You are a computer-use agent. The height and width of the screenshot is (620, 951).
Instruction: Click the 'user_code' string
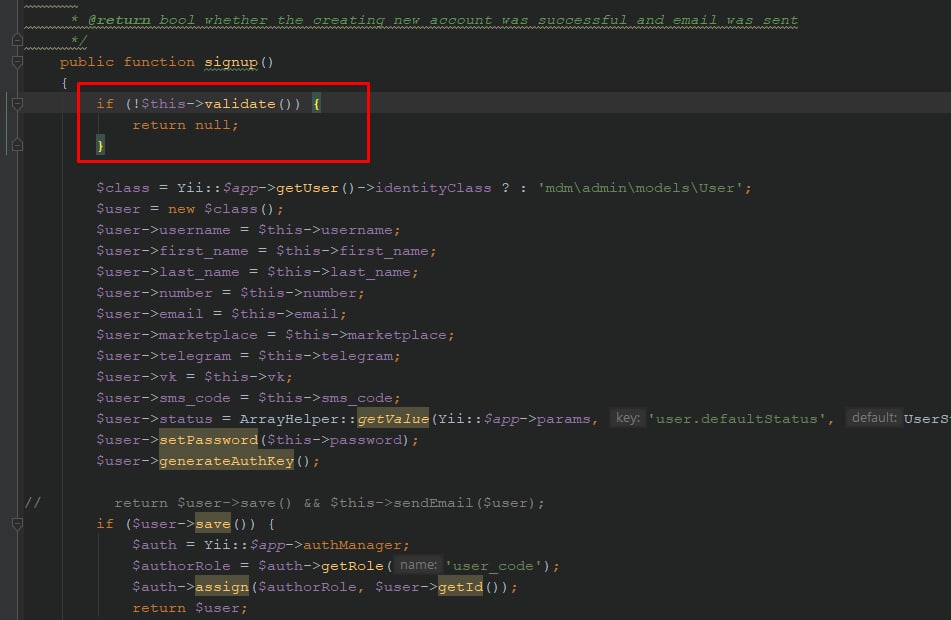tap(493, 566)
